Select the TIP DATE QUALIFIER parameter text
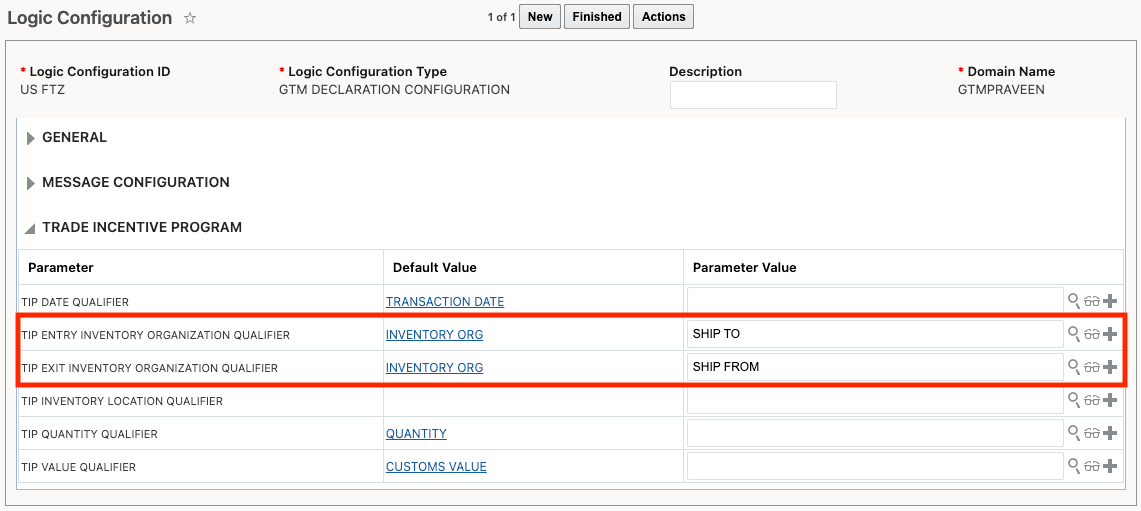 (76, 301)
